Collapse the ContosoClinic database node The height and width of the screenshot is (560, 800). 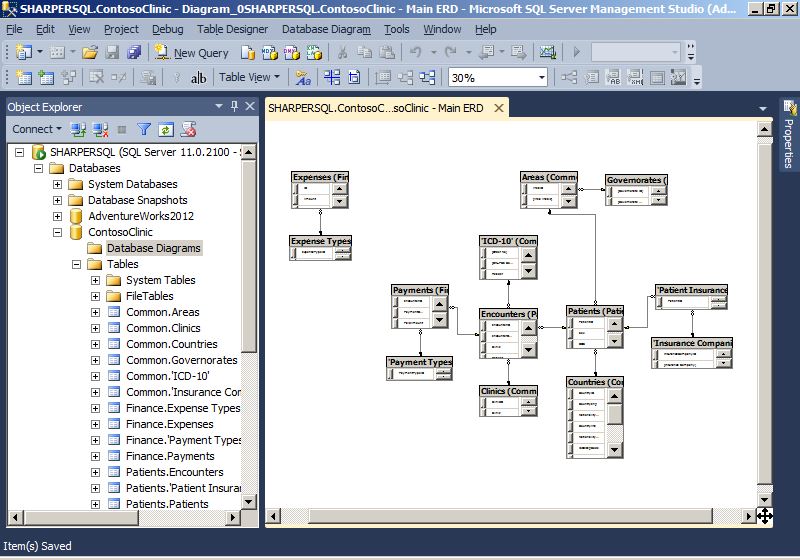(58, 232)
